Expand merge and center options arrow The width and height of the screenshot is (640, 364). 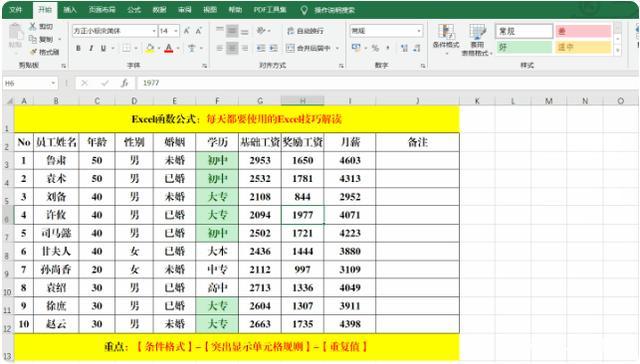[x=337, y=48]
